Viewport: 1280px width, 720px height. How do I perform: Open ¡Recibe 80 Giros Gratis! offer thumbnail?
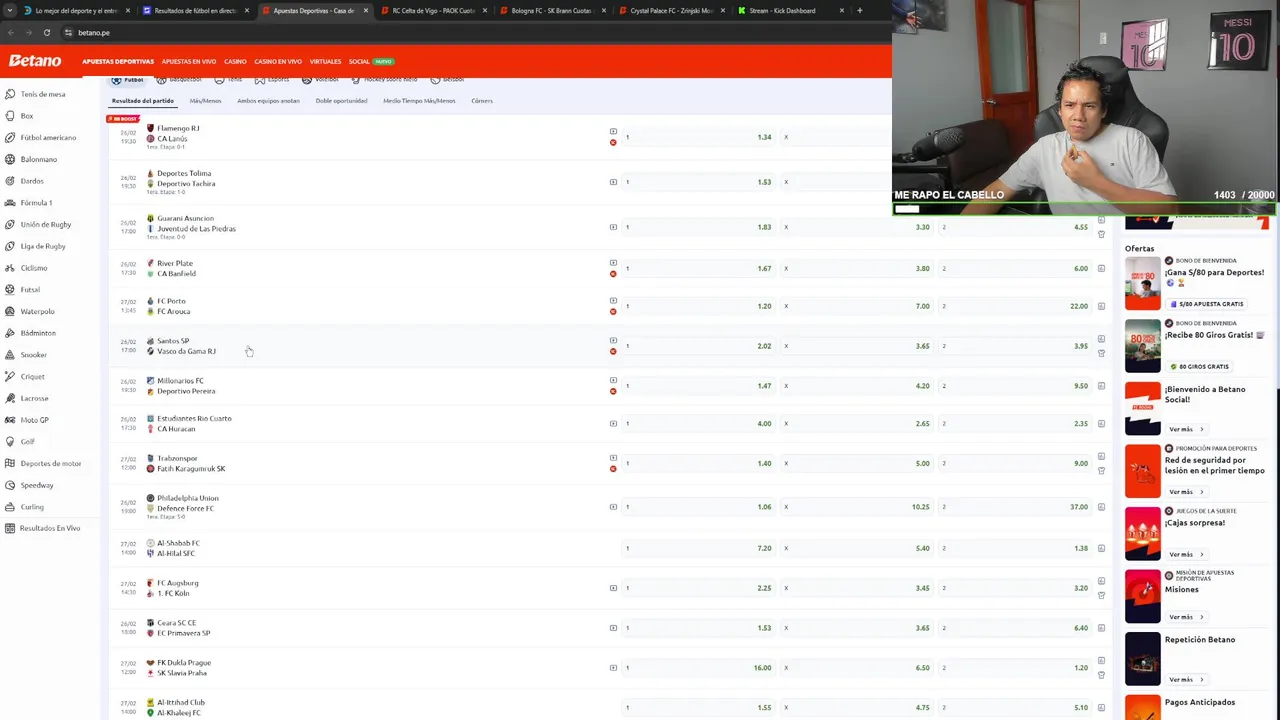[x=1143, y=346]
